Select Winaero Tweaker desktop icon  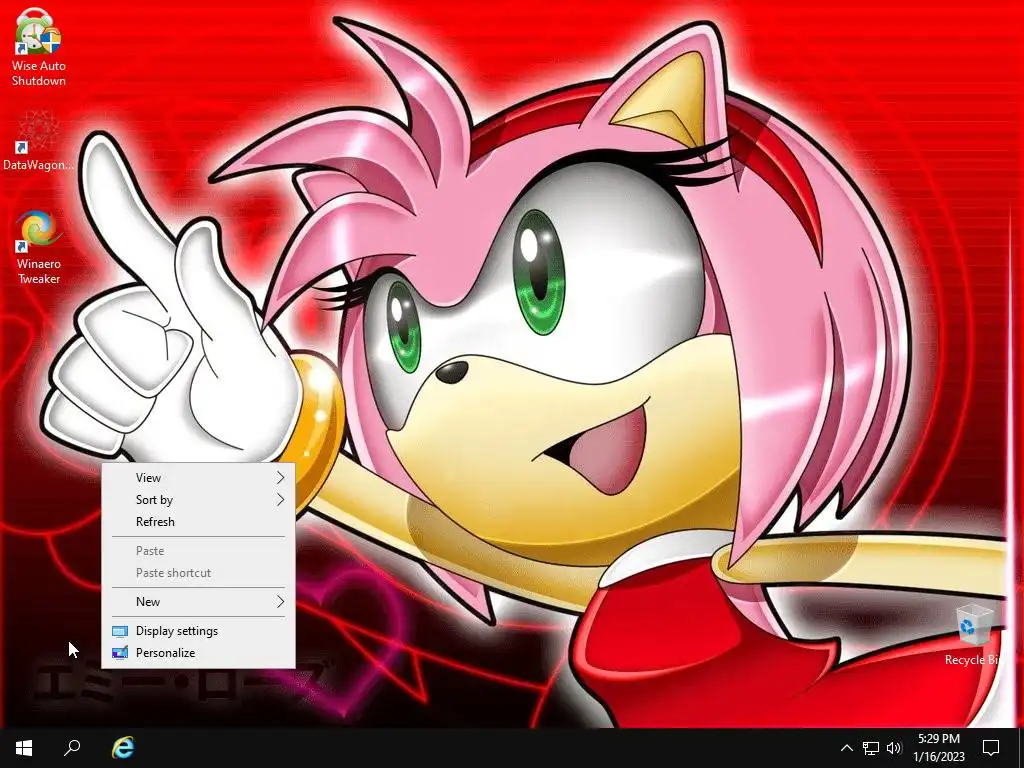[x=39, y=247]
